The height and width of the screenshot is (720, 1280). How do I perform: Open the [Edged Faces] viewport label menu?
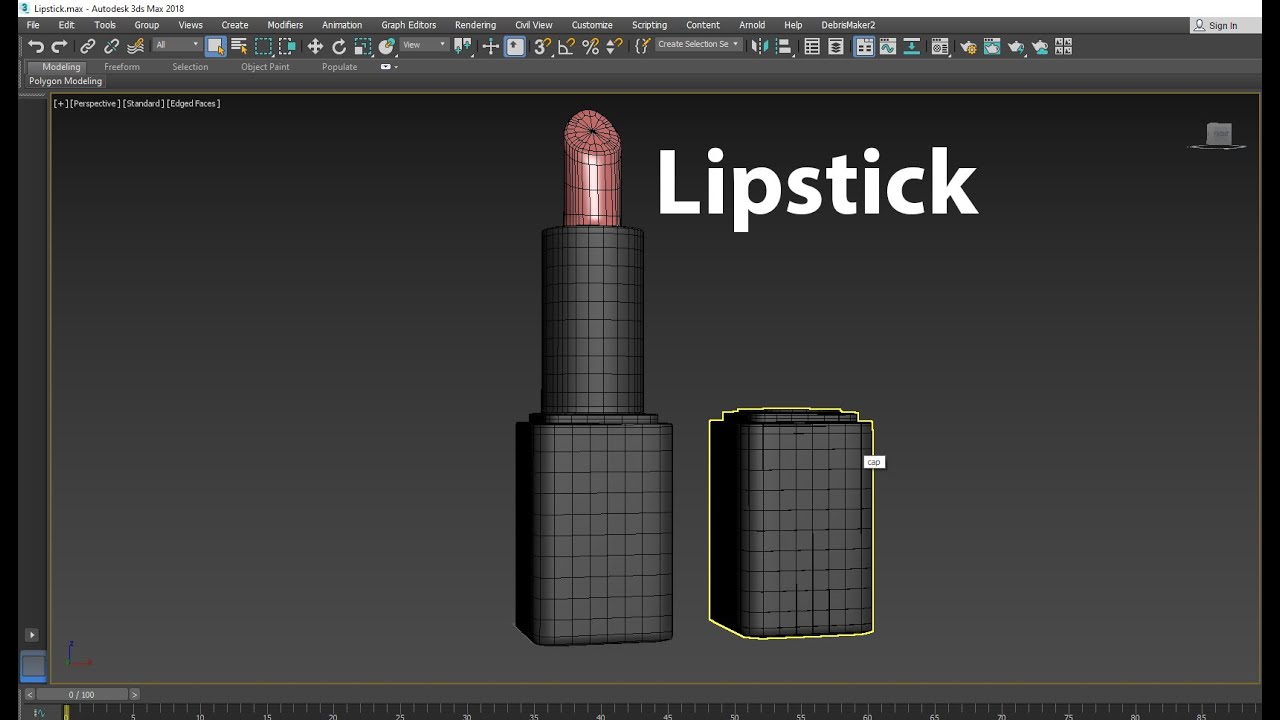click(193, 103)
